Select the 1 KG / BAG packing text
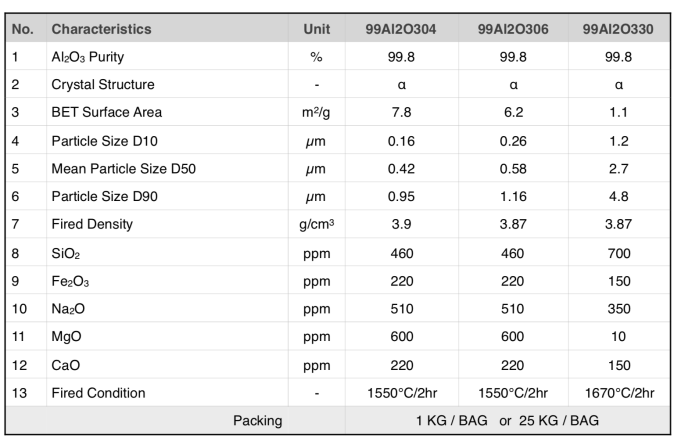The width and height of the screenshot is (681, 438). point(452,421)
